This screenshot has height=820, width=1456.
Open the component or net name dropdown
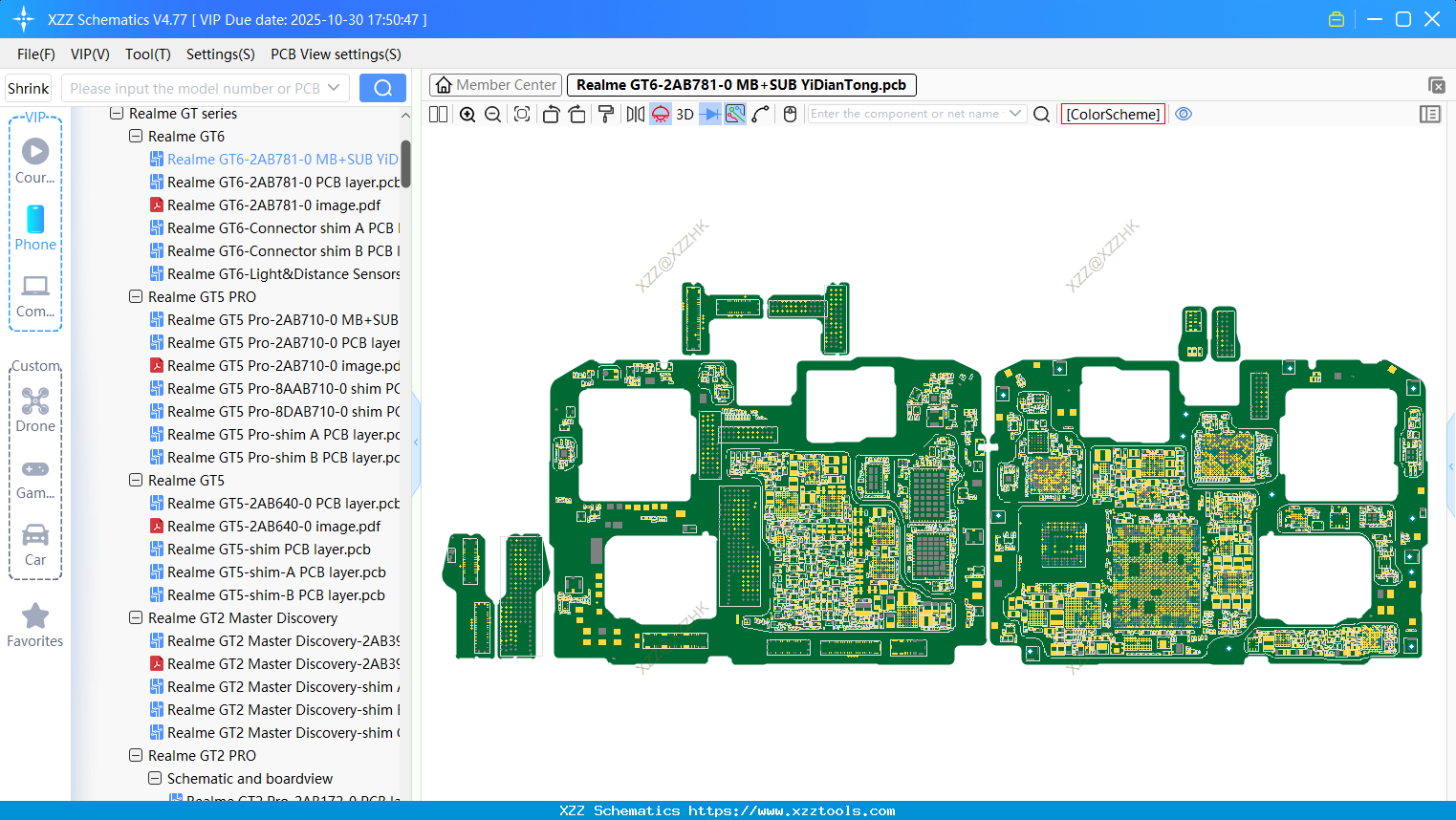1015,114
